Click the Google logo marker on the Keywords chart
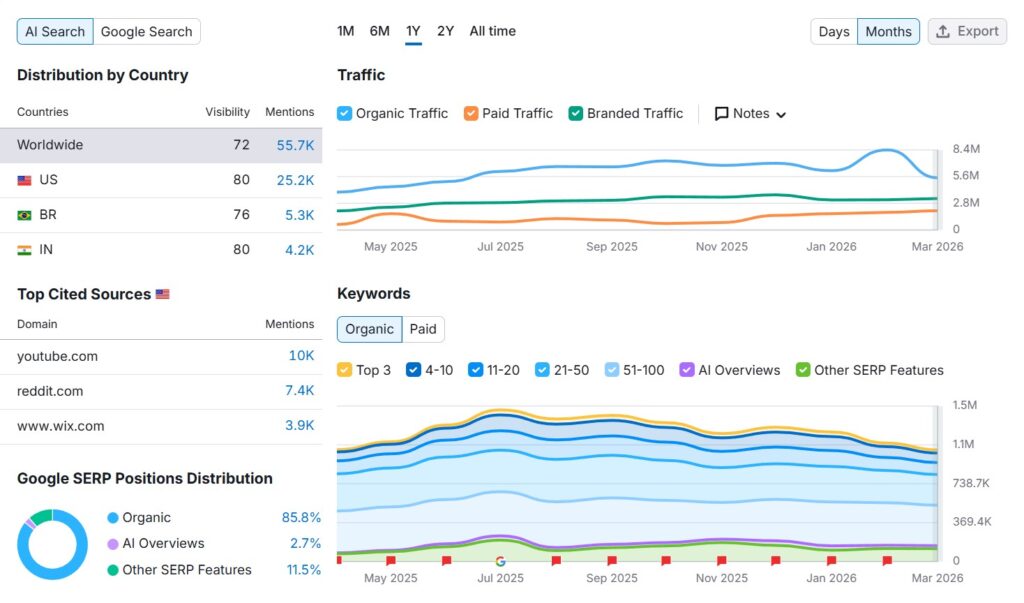Image resolution: width=1024 pixels, height=603 pixels. [x=500, y=562]
